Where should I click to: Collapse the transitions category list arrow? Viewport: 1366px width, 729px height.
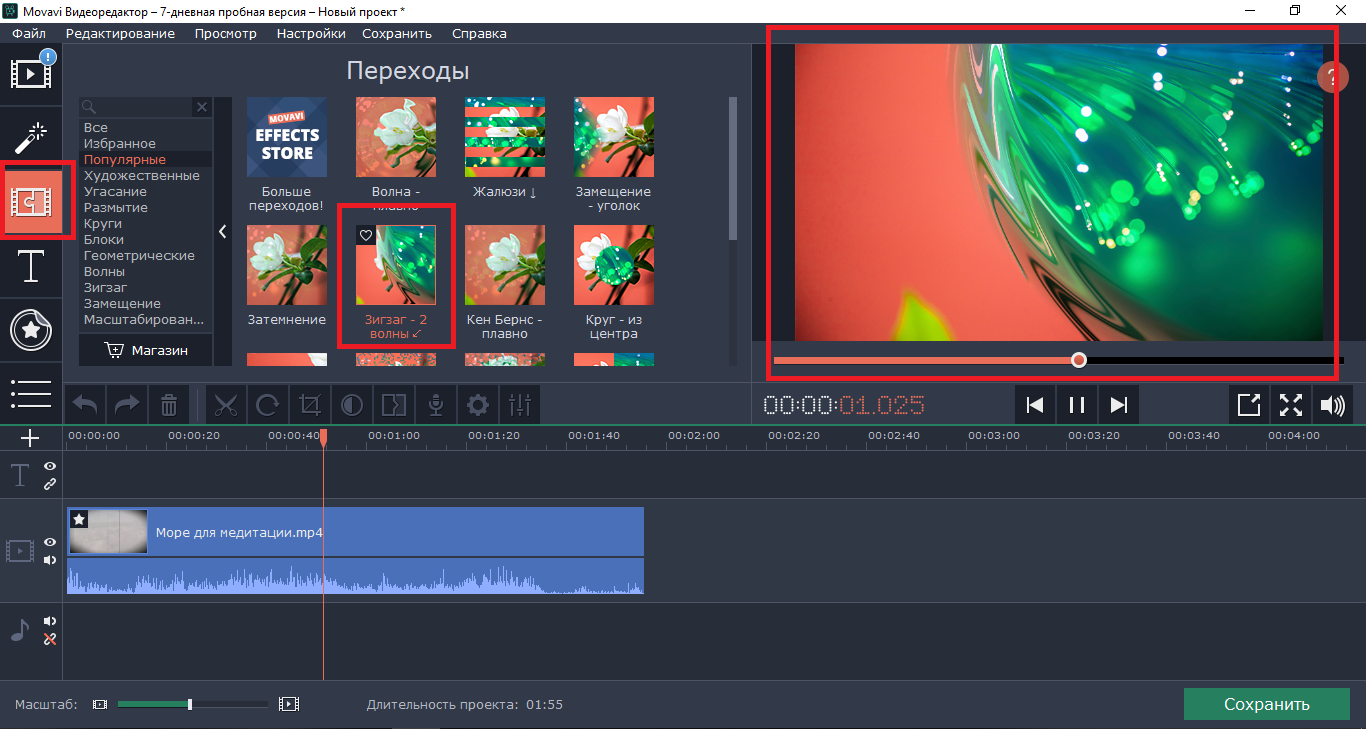point(222,232)
